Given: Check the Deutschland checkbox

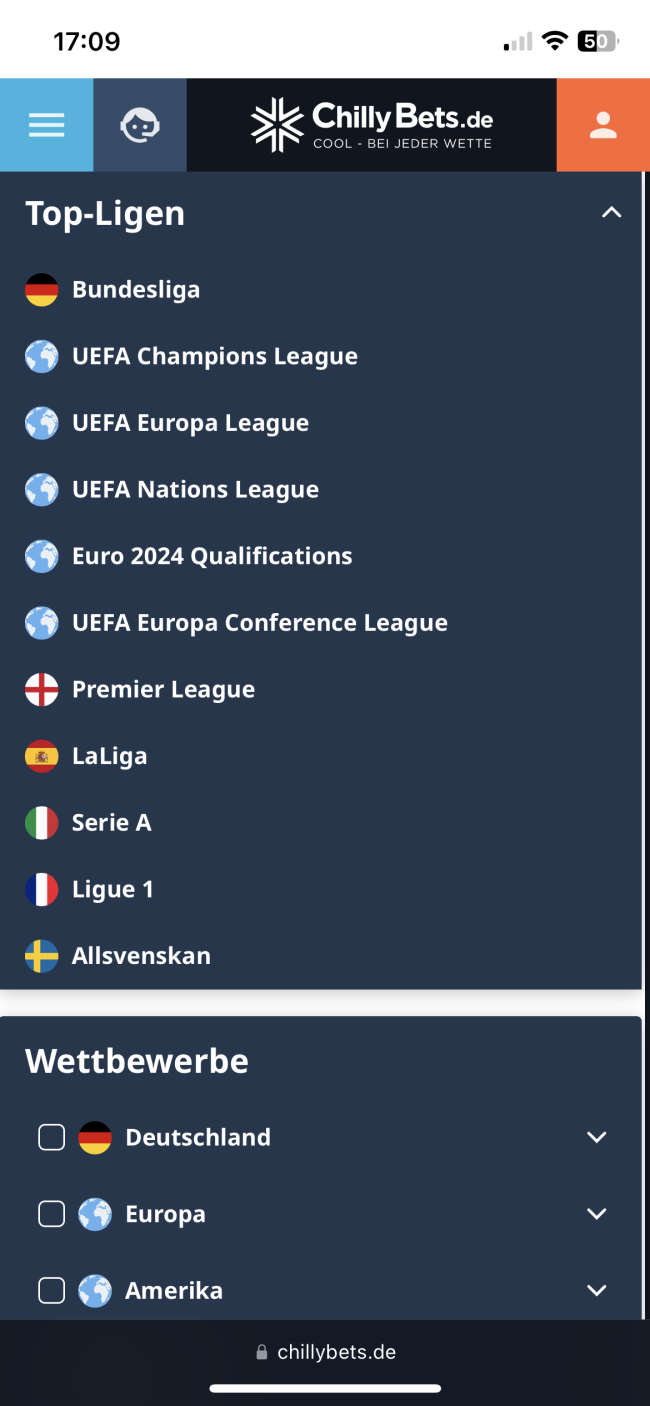Looking at the screenshot, I should point(51,1137).
